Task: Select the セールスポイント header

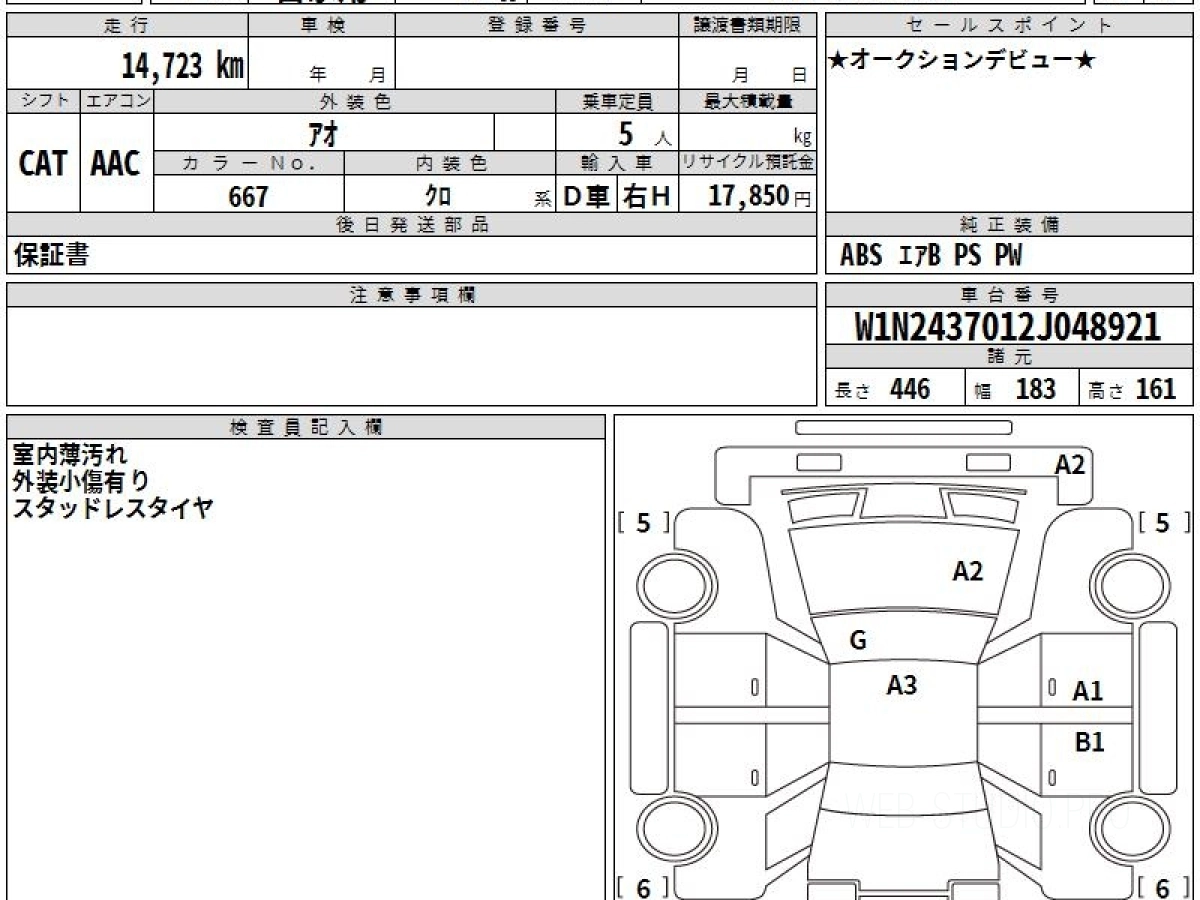Action: click(1009, 26)
